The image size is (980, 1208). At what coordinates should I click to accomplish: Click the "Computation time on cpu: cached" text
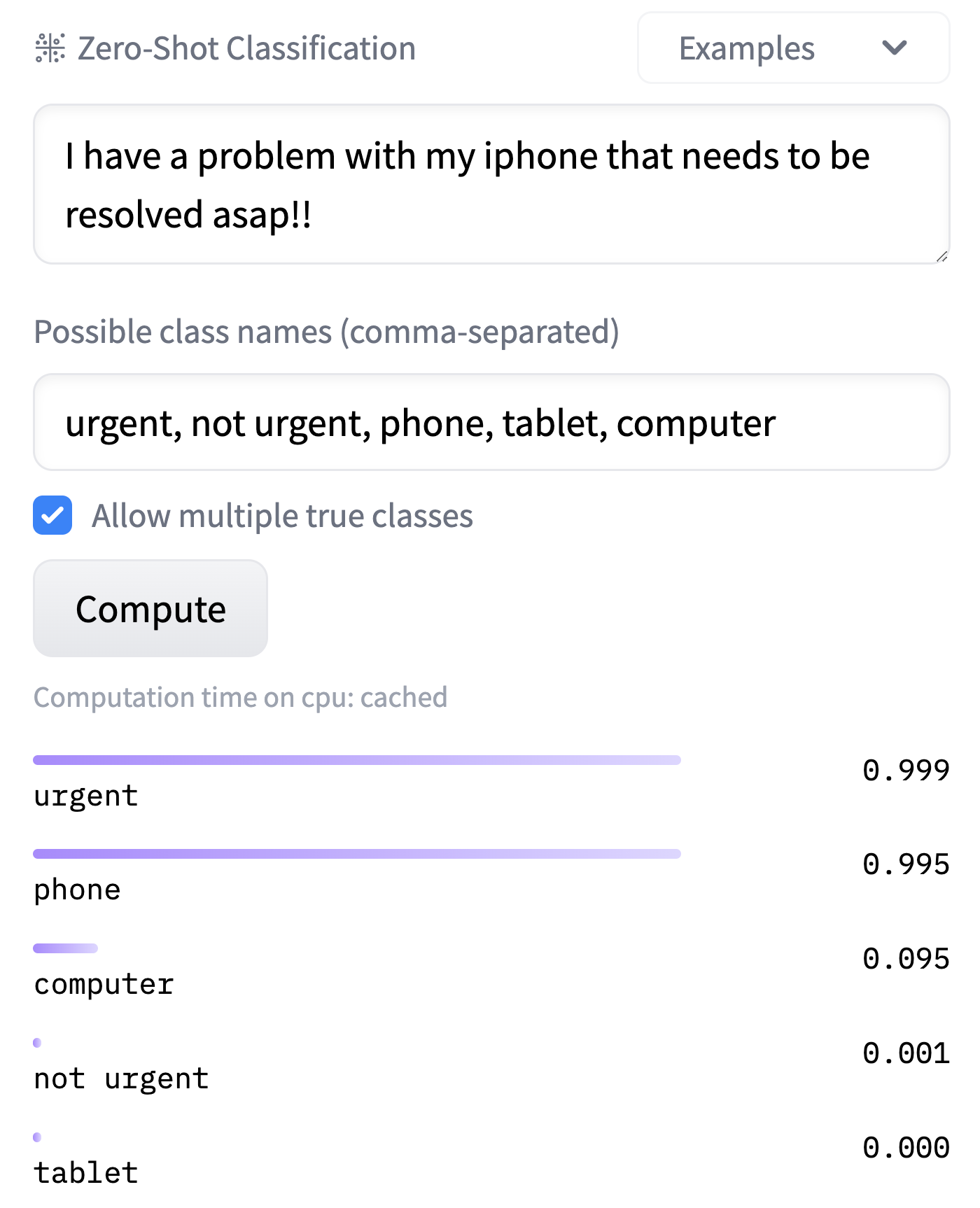click(x=240, y=698)
